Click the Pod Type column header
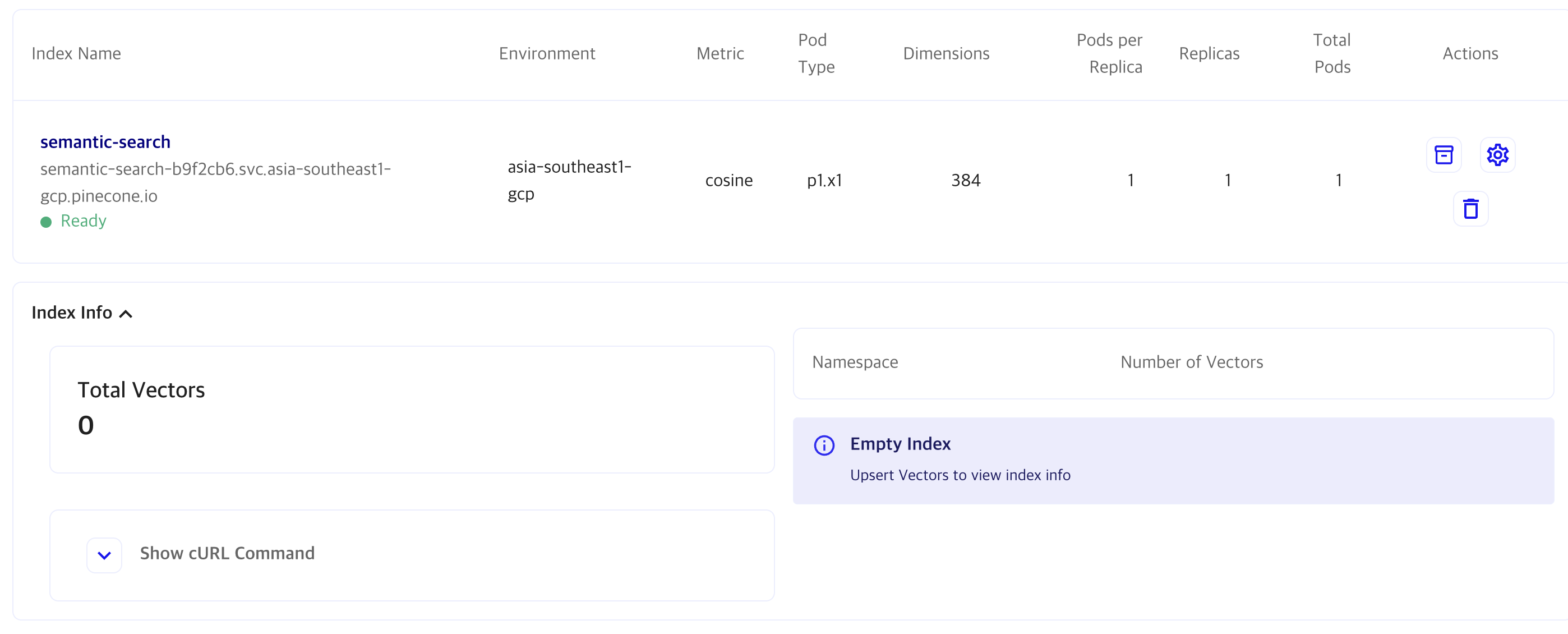The width and height of the screenshot is (1568, 634). coord(815,54)
